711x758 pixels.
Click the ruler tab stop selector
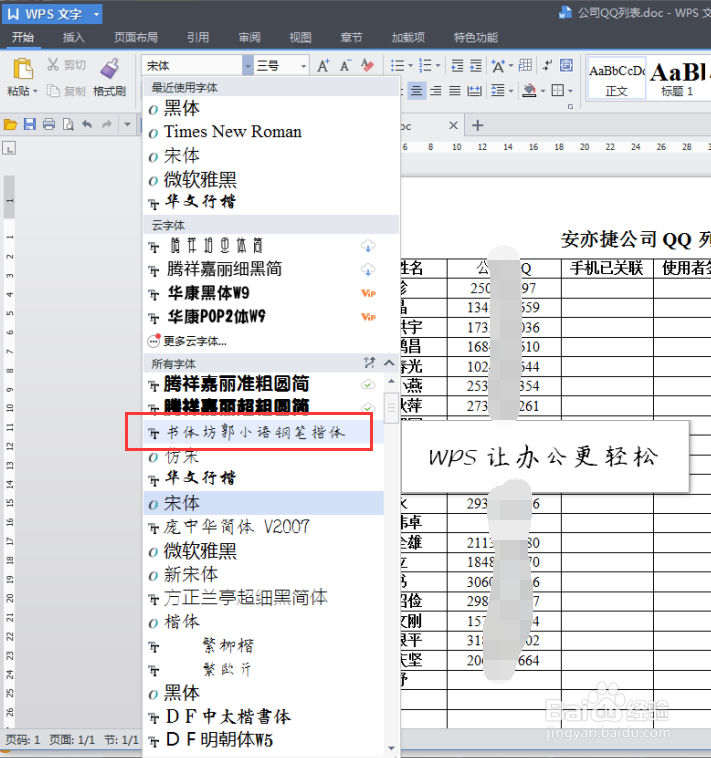[9, 148]
